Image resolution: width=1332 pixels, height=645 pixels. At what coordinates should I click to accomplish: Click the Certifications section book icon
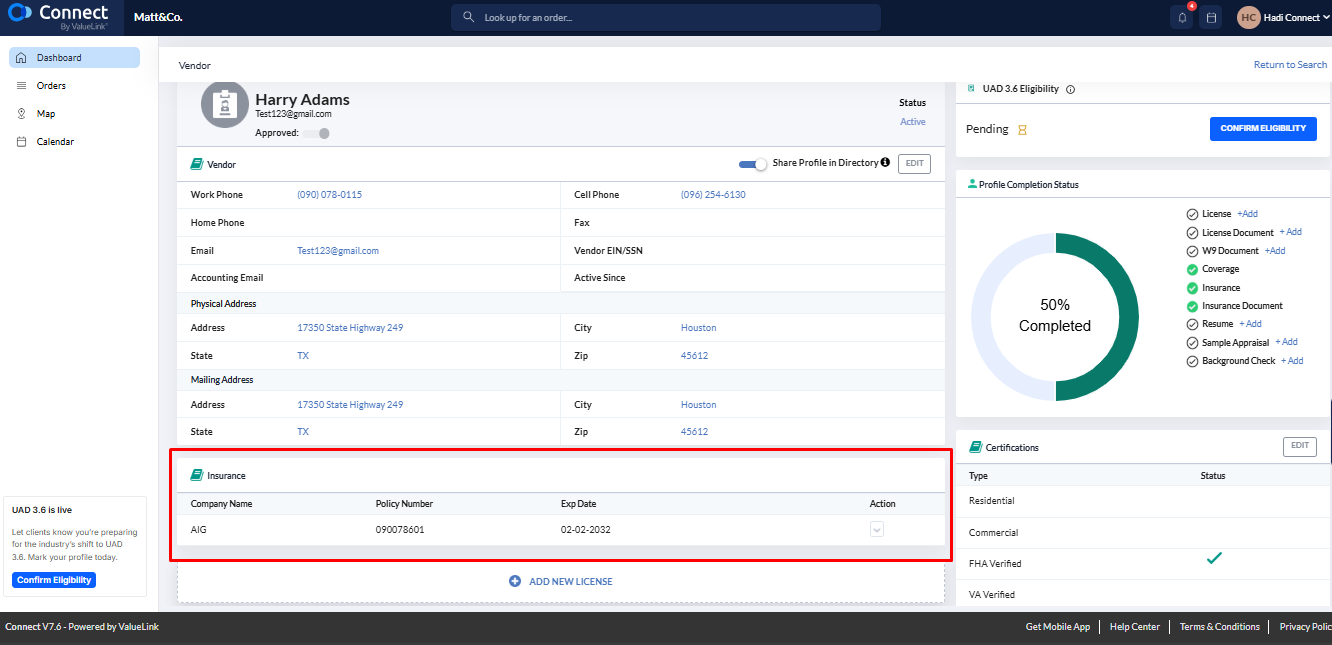tap(975, 447)
